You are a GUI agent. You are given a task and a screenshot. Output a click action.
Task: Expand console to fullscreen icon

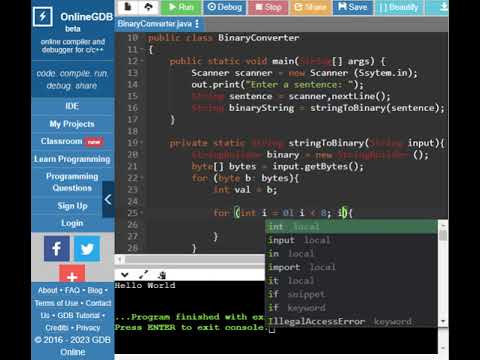pyautogui.click(x=144, y=275)
